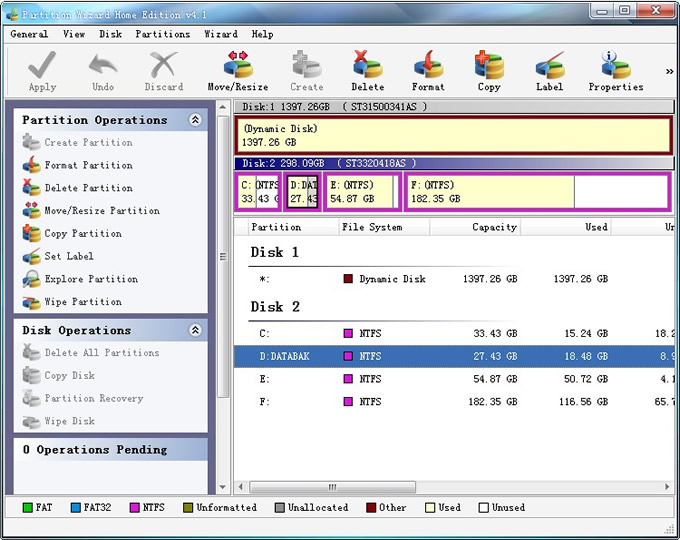The height and width of the screenshot is (540, 680).
Task: Click the Copy Partition link text
Action: tap(83, 233)
